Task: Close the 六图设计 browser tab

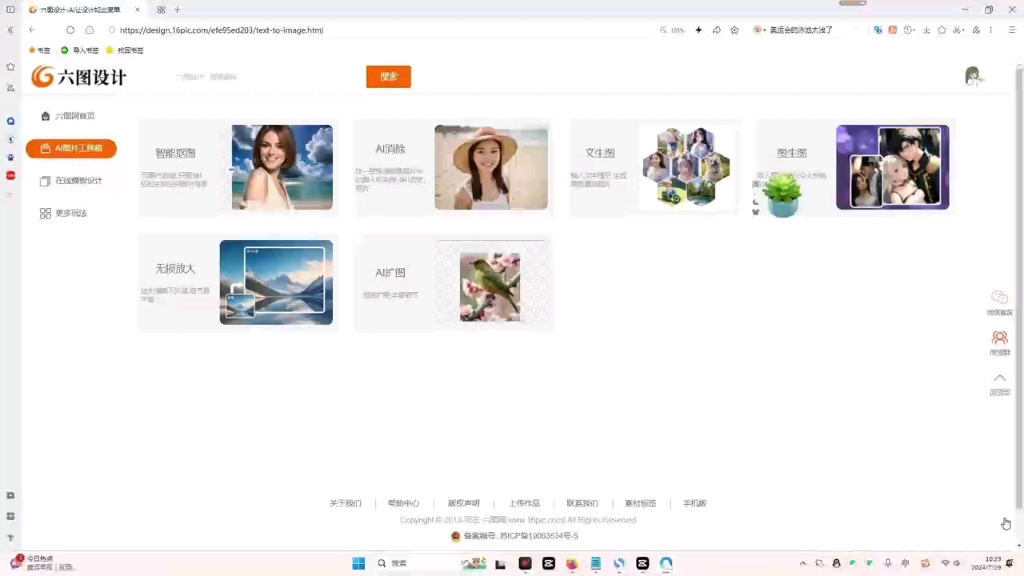Action: click(137, 10)
